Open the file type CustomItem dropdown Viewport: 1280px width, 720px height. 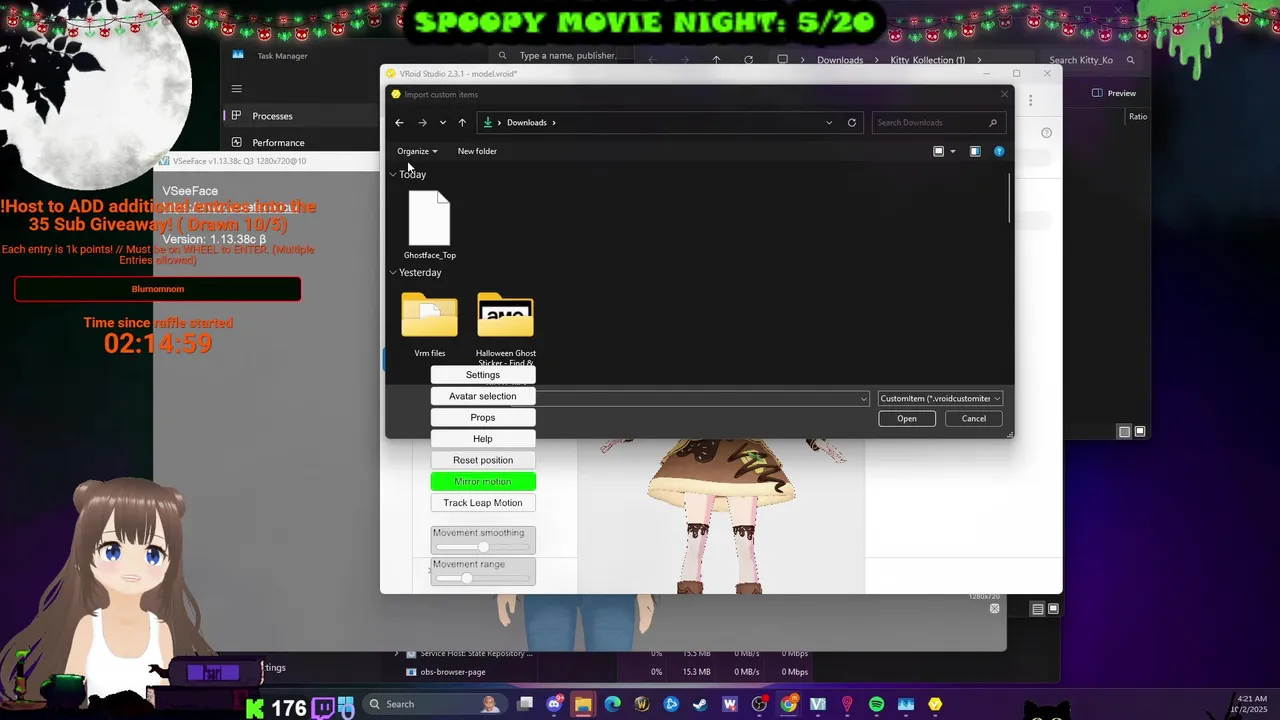pos(939,398)
